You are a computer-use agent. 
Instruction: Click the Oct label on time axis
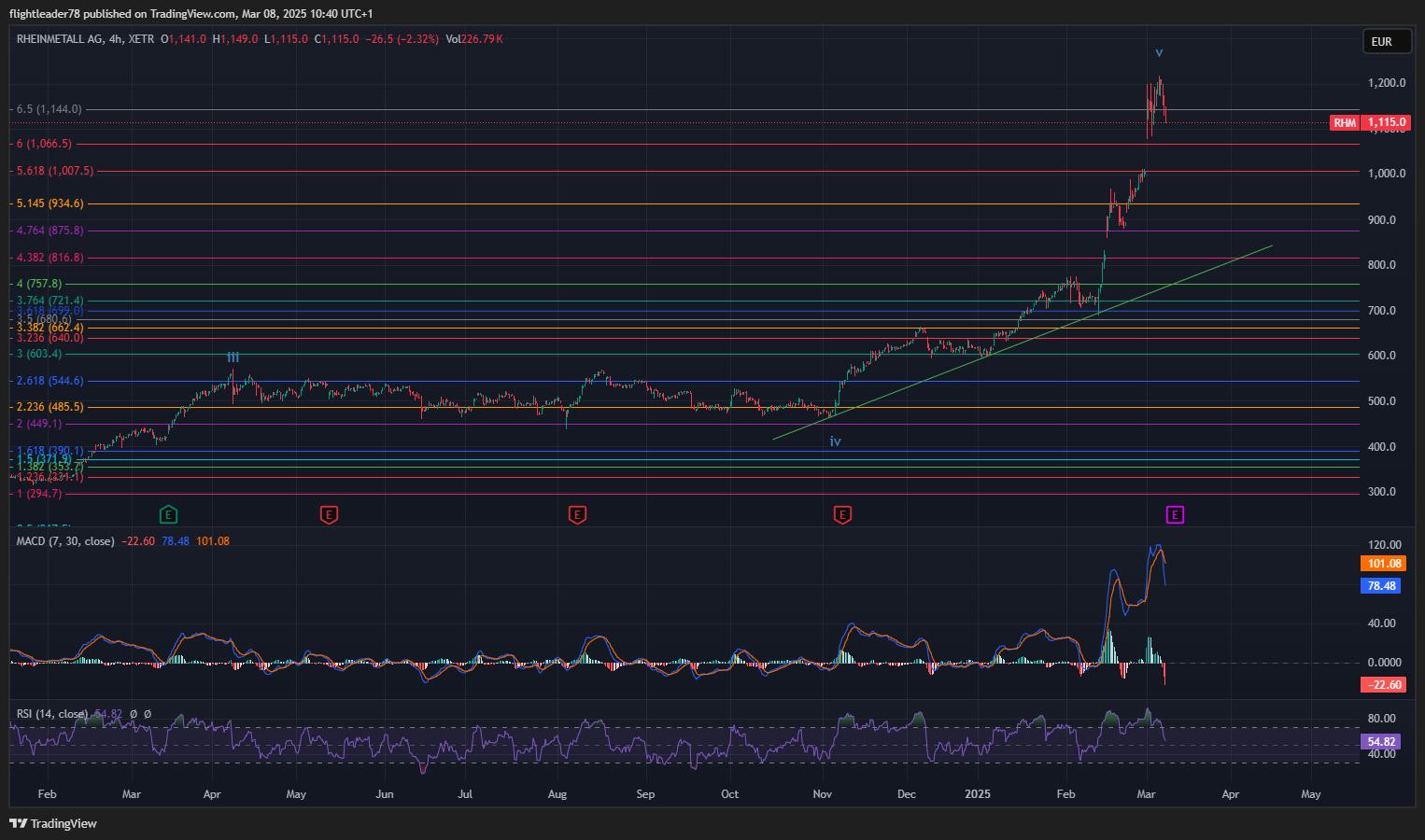pyautogui.click(x=730, y=794)
